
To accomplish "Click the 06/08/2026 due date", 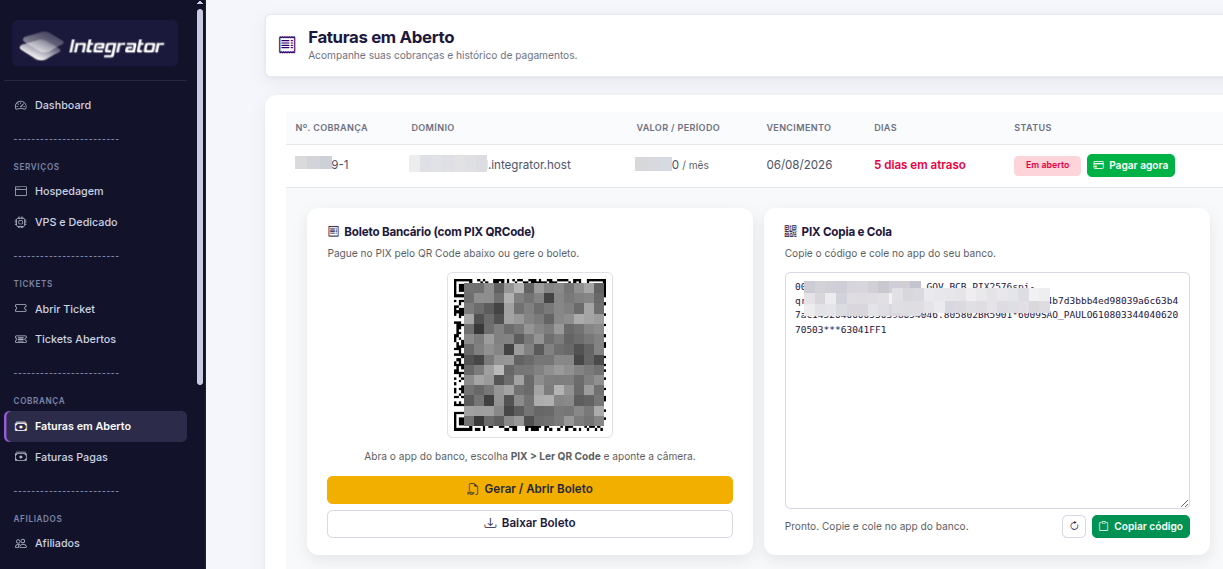I will pyautogui.click(x=799, y=165).
